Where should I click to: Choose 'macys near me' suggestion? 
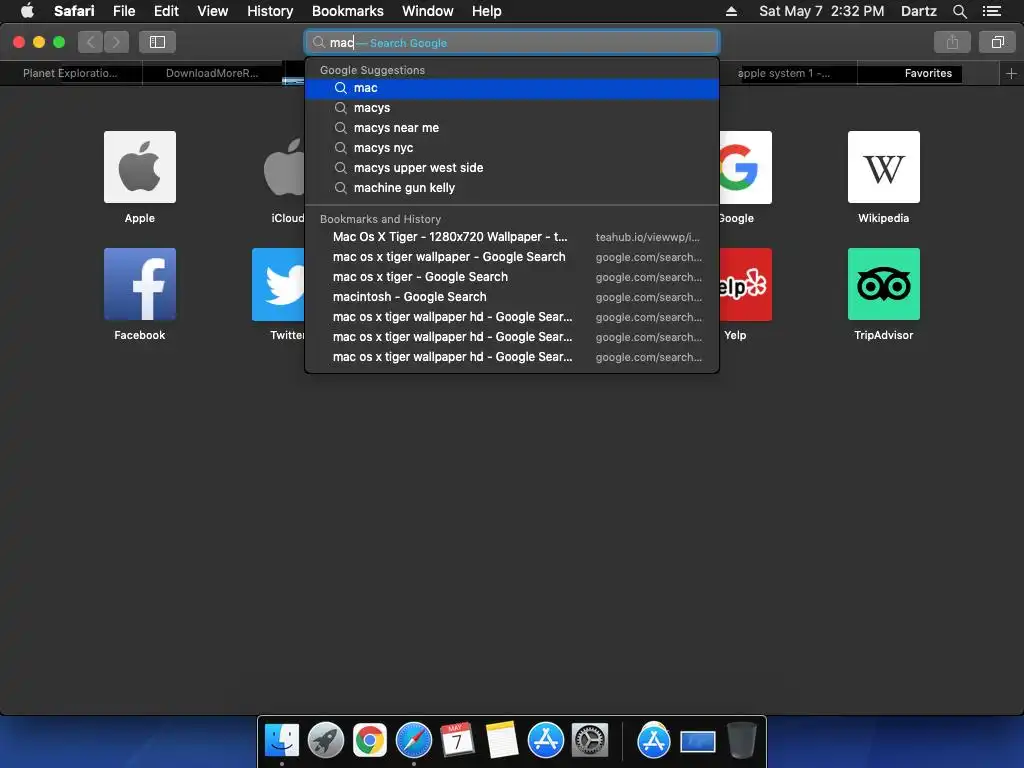(x=512, y=128)
